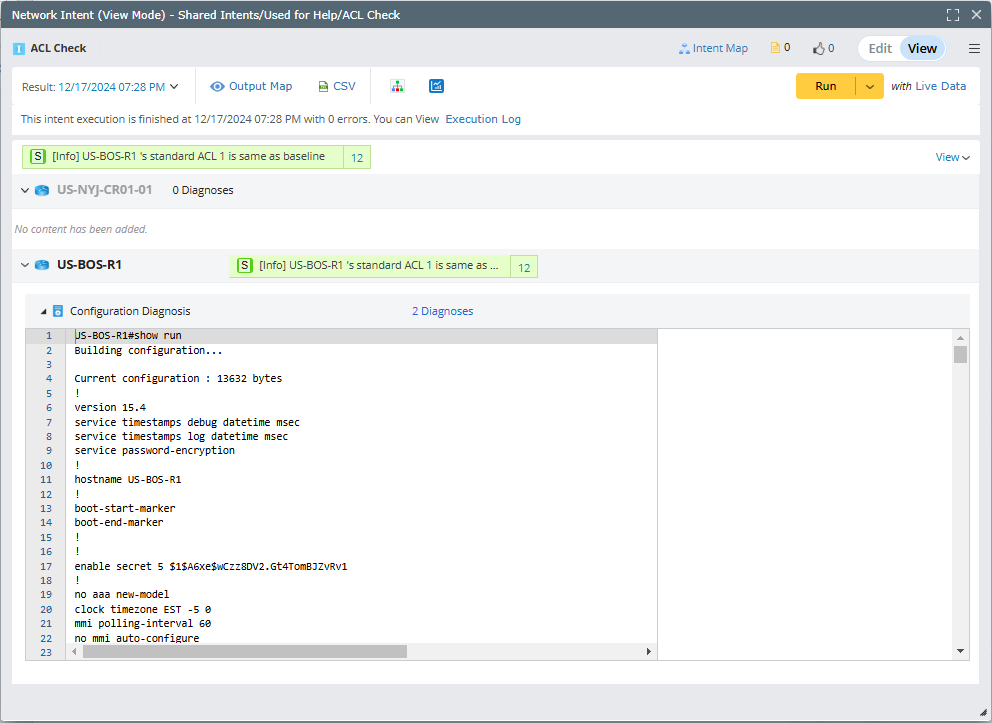992x723 pixels.
Task: Open the hamburger menu icon
Action: point(974,48)
